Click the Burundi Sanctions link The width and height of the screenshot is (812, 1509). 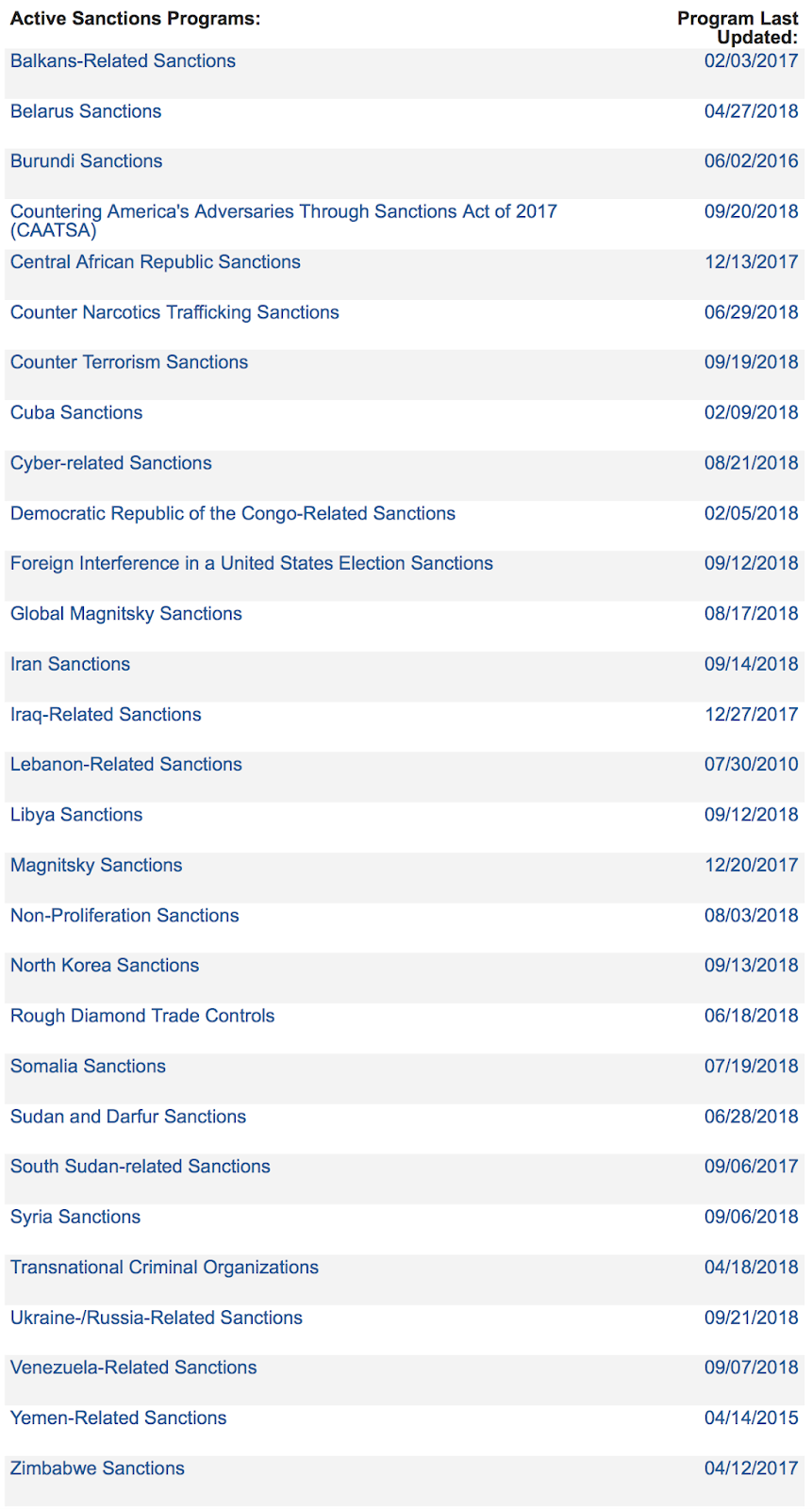86,161
